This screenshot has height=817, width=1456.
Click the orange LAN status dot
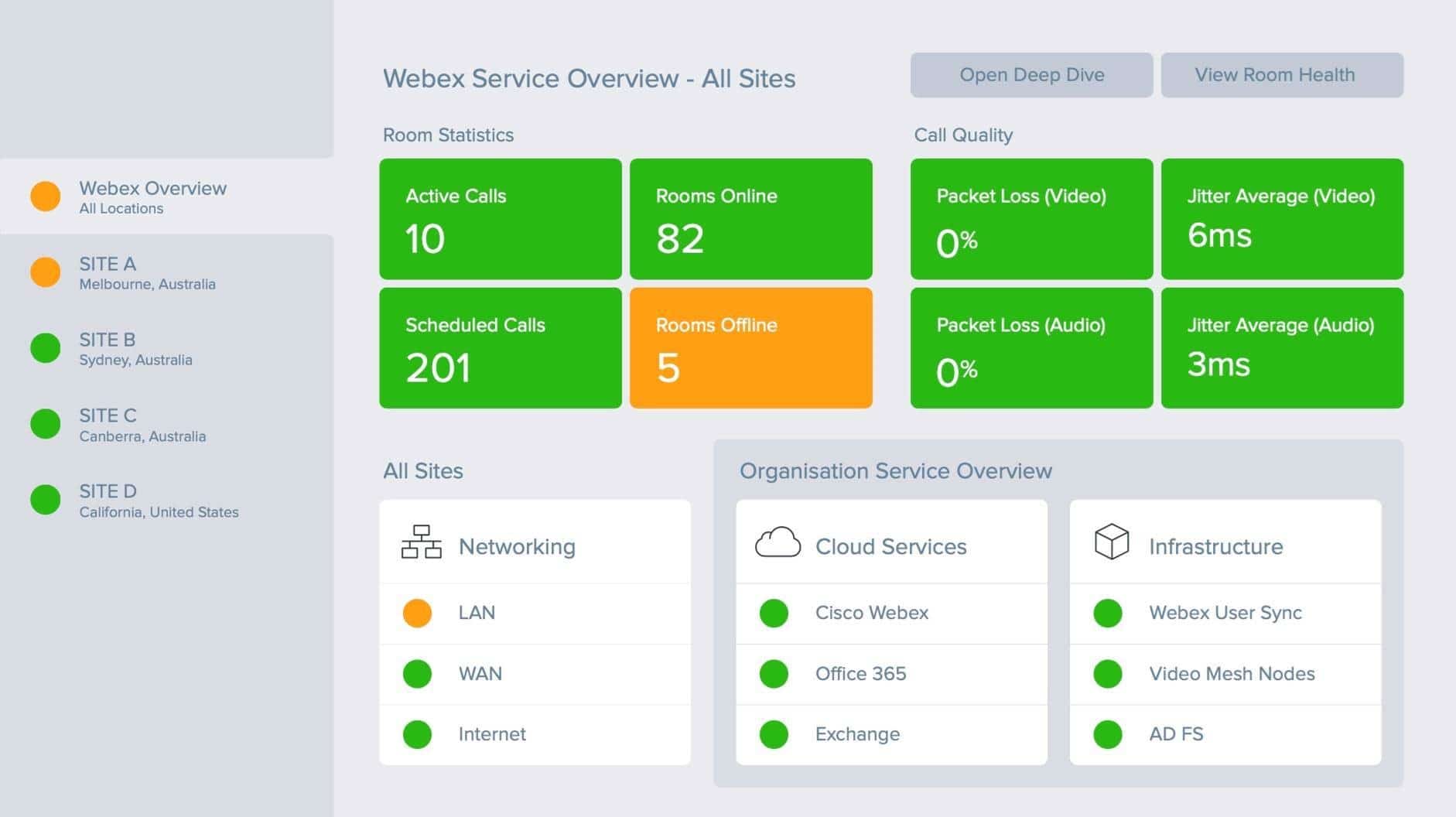coord(417,613)
